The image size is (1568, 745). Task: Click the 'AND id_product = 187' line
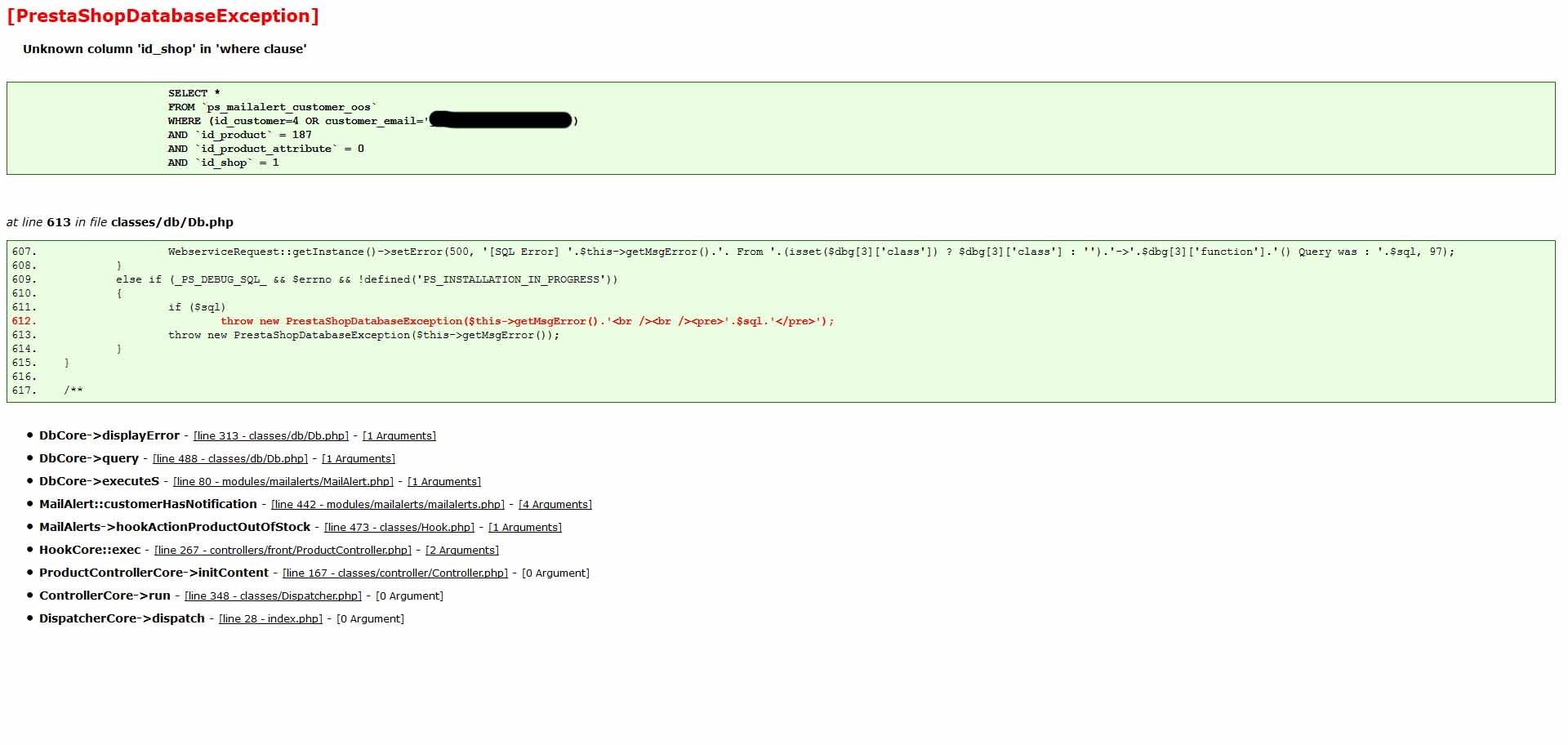tap(240, 135)
